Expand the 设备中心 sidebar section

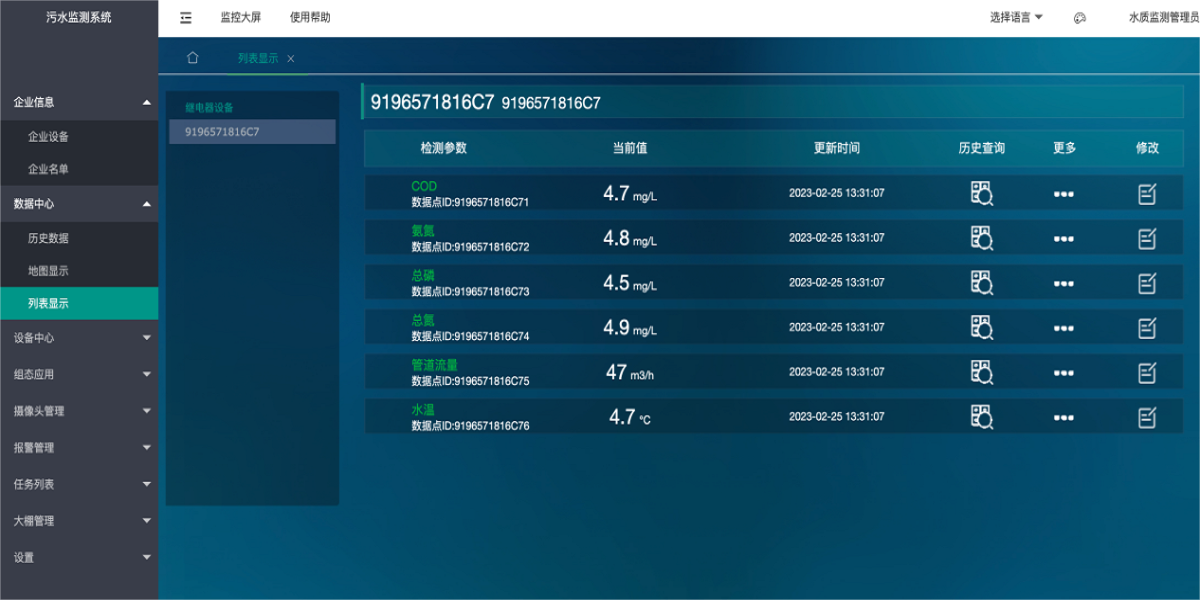tap(79, 338)
